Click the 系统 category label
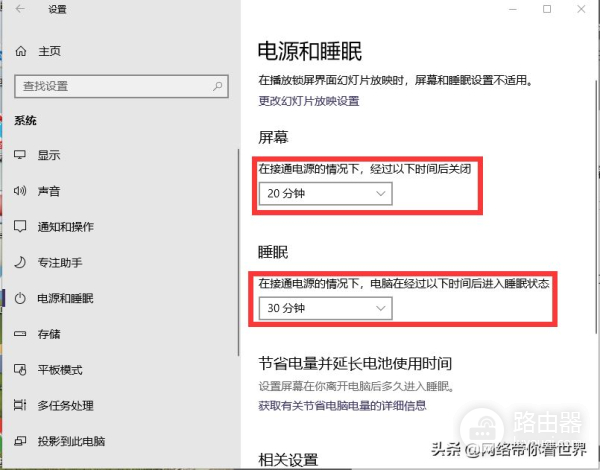This screenshot has height=470, width=600. (x=25, y=121)
